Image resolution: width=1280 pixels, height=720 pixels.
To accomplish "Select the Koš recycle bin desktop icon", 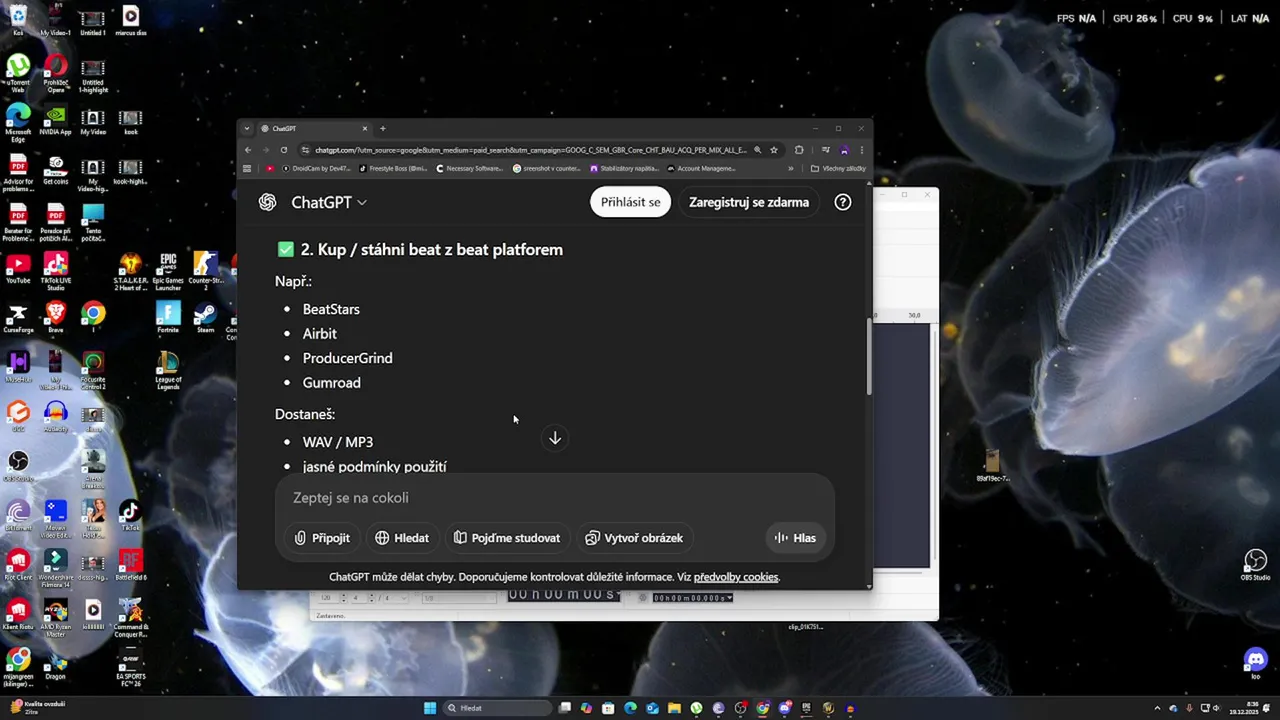I will (18, 20).
